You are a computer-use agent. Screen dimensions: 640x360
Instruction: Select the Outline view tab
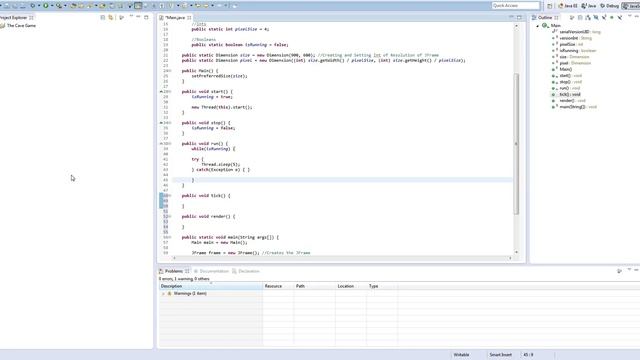point(545,18)
